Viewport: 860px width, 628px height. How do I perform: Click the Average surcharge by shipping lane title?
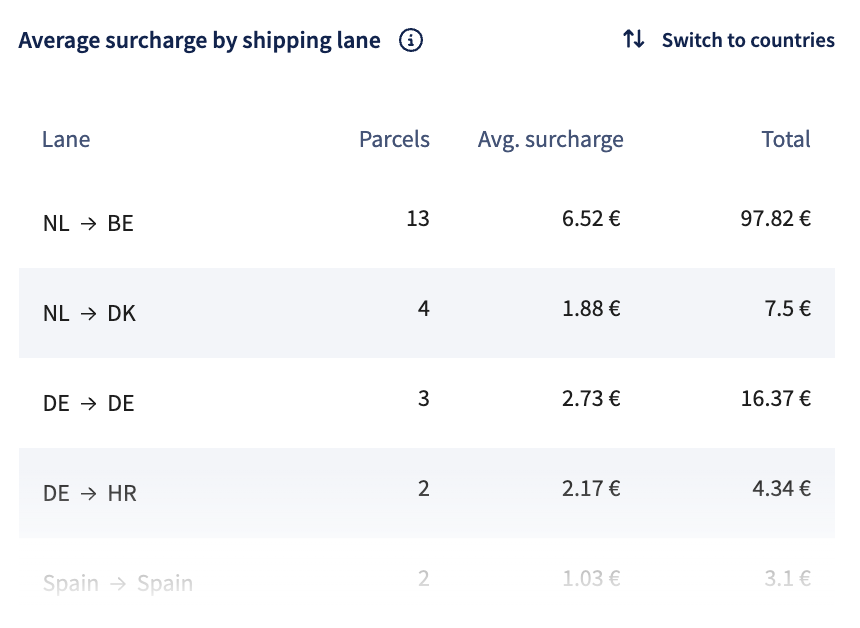point(199,40)
